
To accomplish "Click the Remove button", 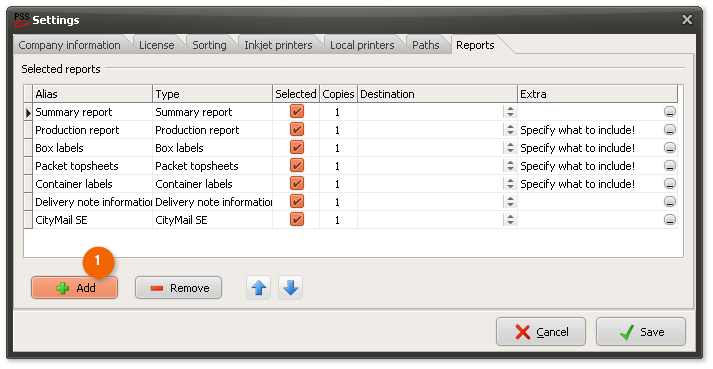I will (x=178, y=288).
